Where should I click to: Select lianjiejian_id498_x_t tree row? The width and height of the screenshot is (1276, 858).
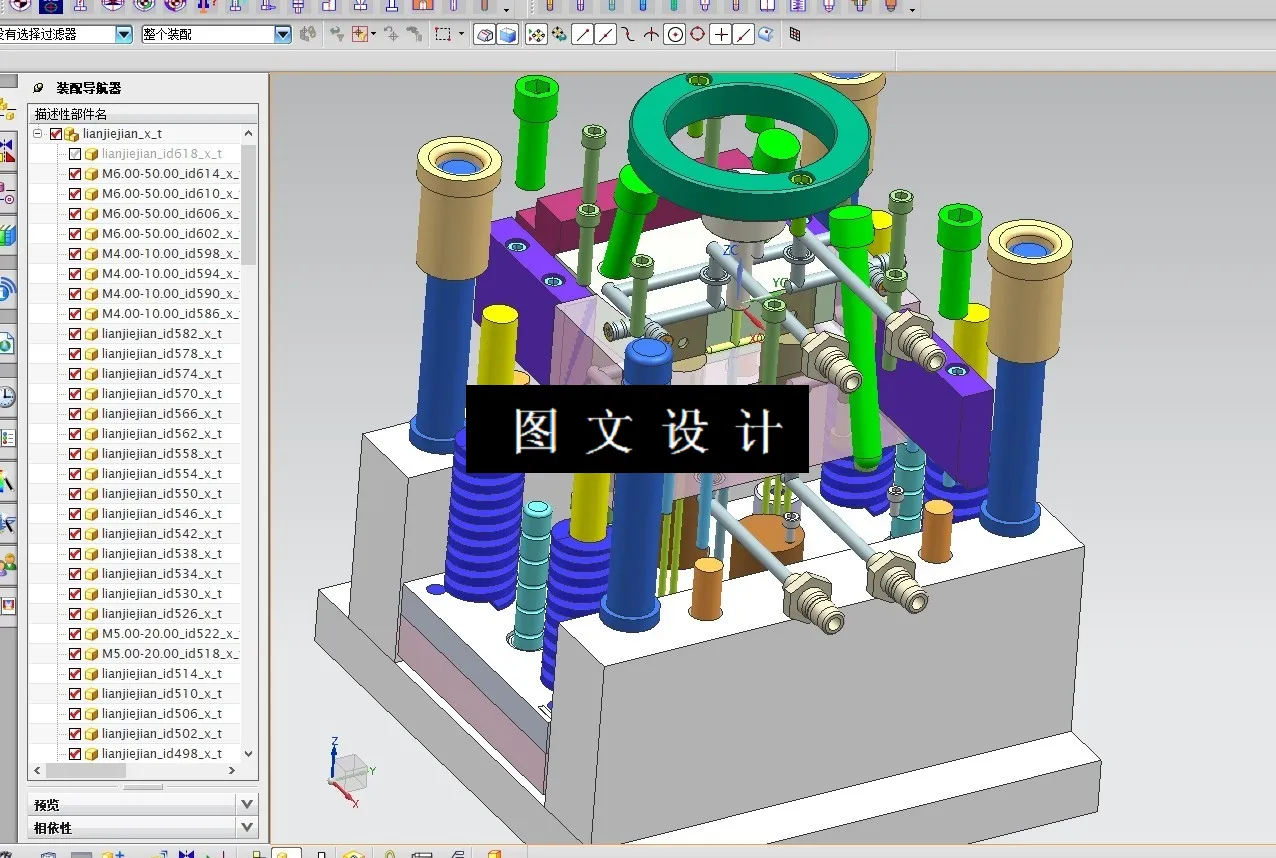(135, 754)
